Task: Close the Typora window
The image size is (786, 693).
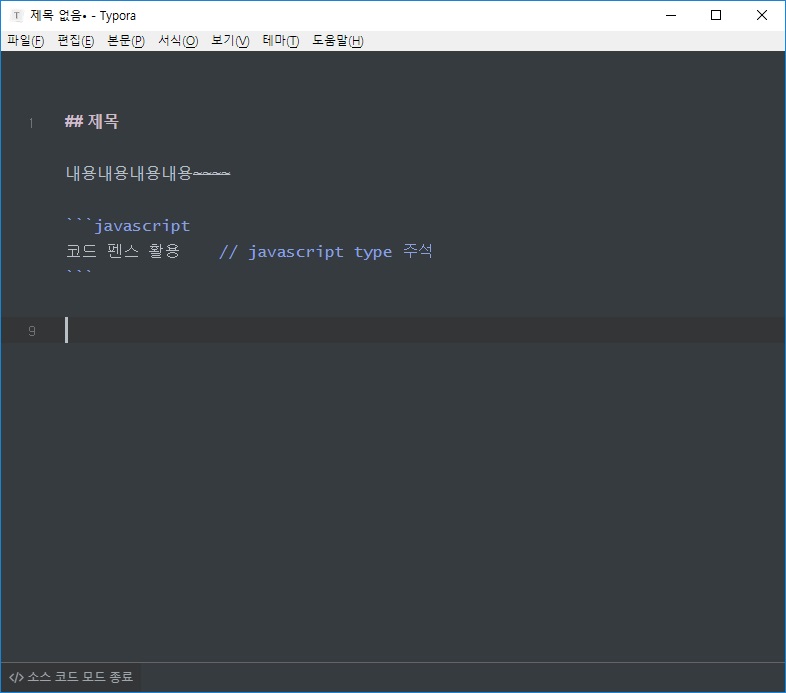Action: [x=761, y=16]
